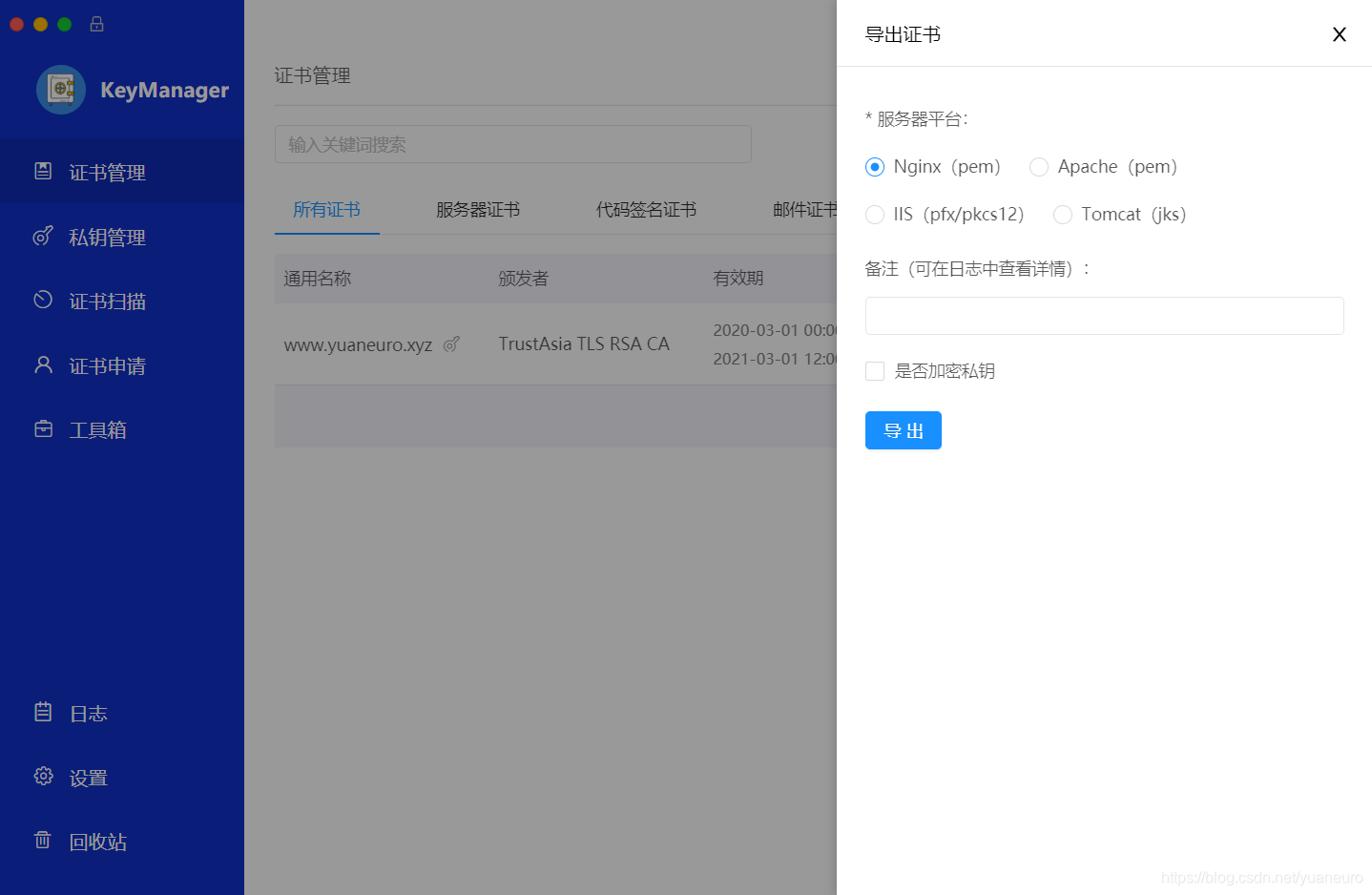Click the 输入关键词搜索 search box
1372x895 pixels.
(513, 144)
